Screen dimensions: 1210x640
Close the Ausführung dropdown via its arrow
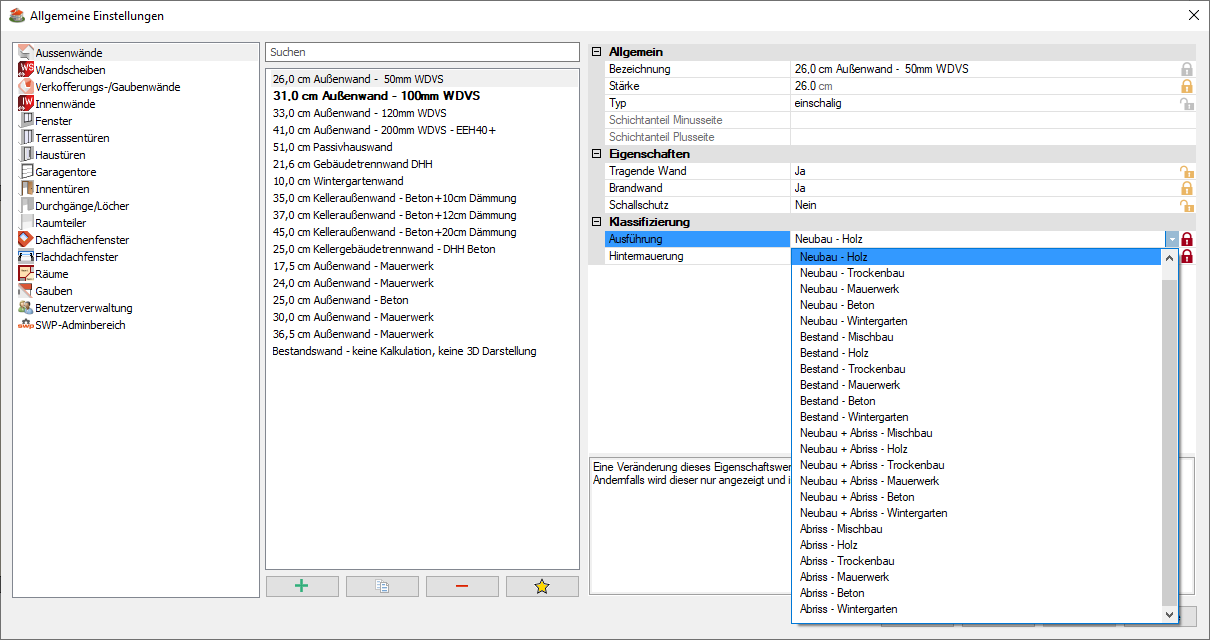(1171, 240)
